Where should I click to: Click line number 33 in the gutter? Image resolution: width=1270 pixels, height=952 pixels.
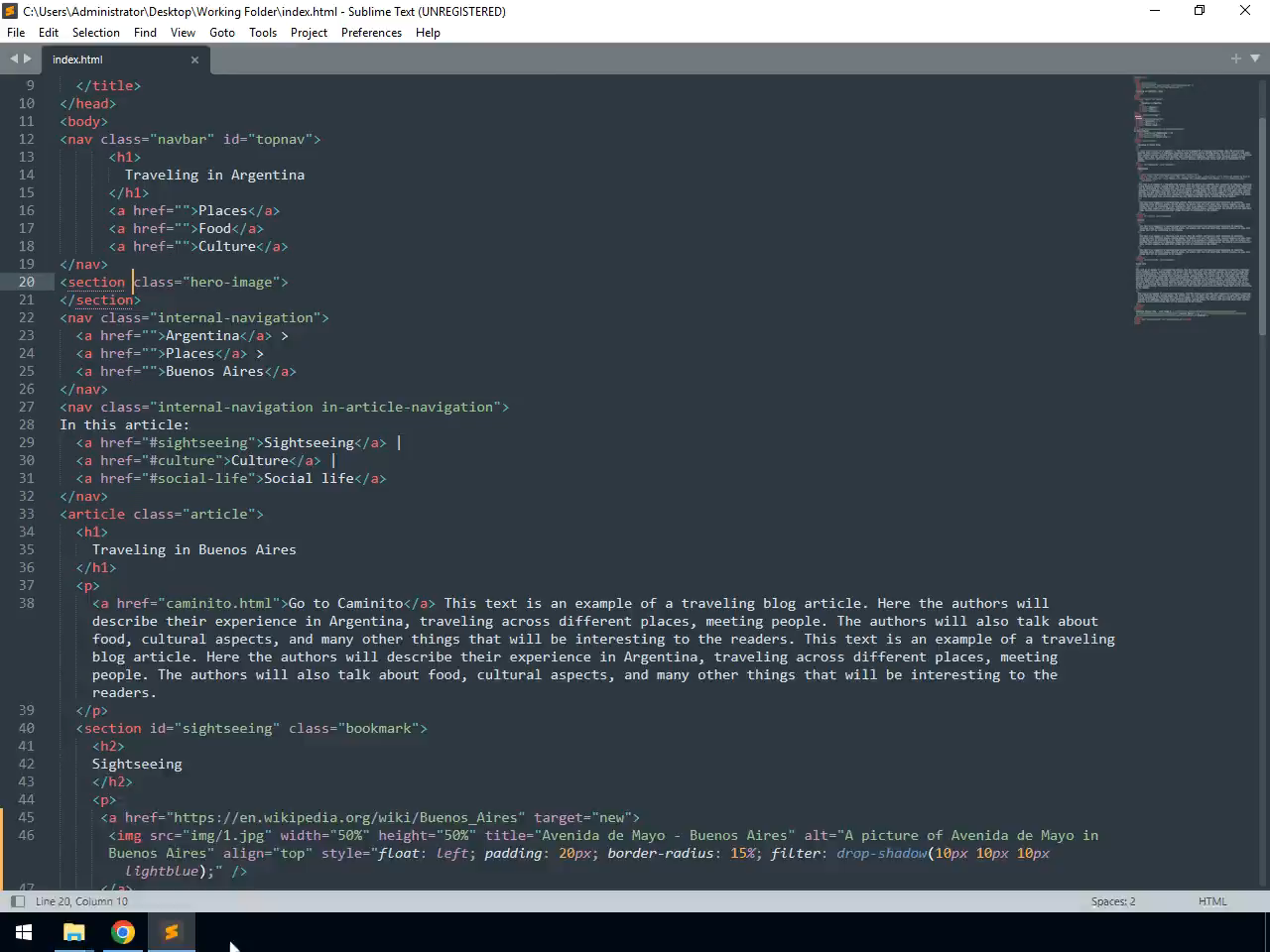tap(26, 514)
